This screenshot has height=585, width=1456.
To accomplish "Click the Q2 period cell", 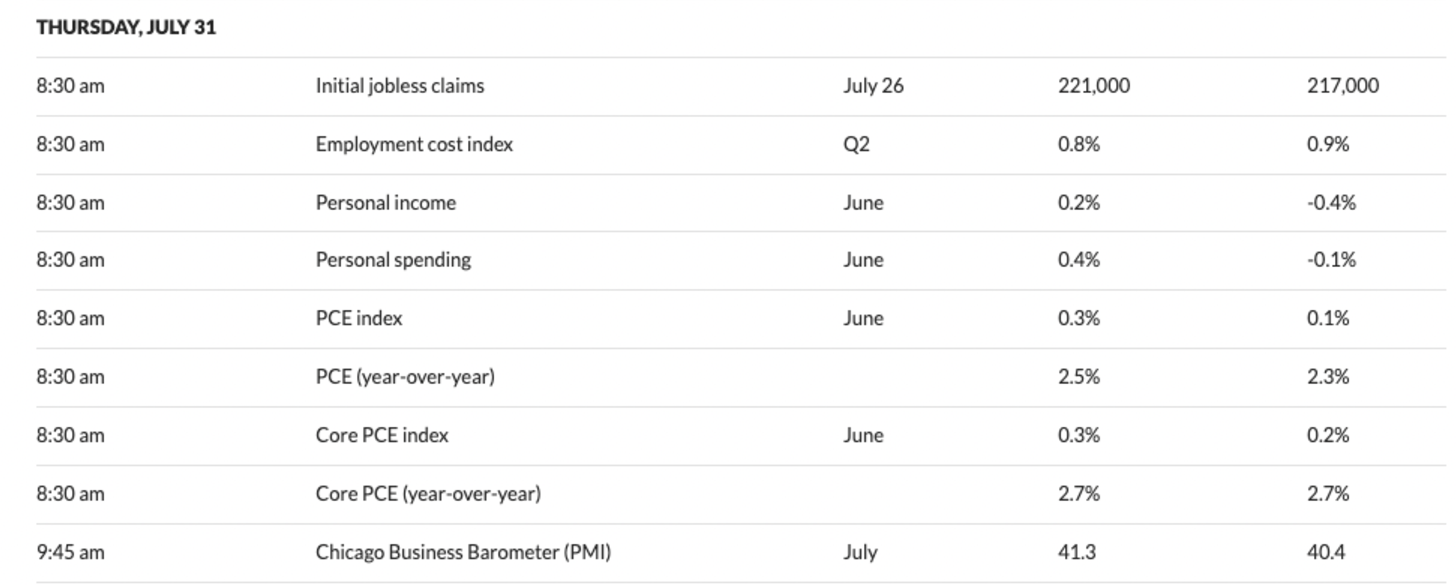I will pos(856,144).
